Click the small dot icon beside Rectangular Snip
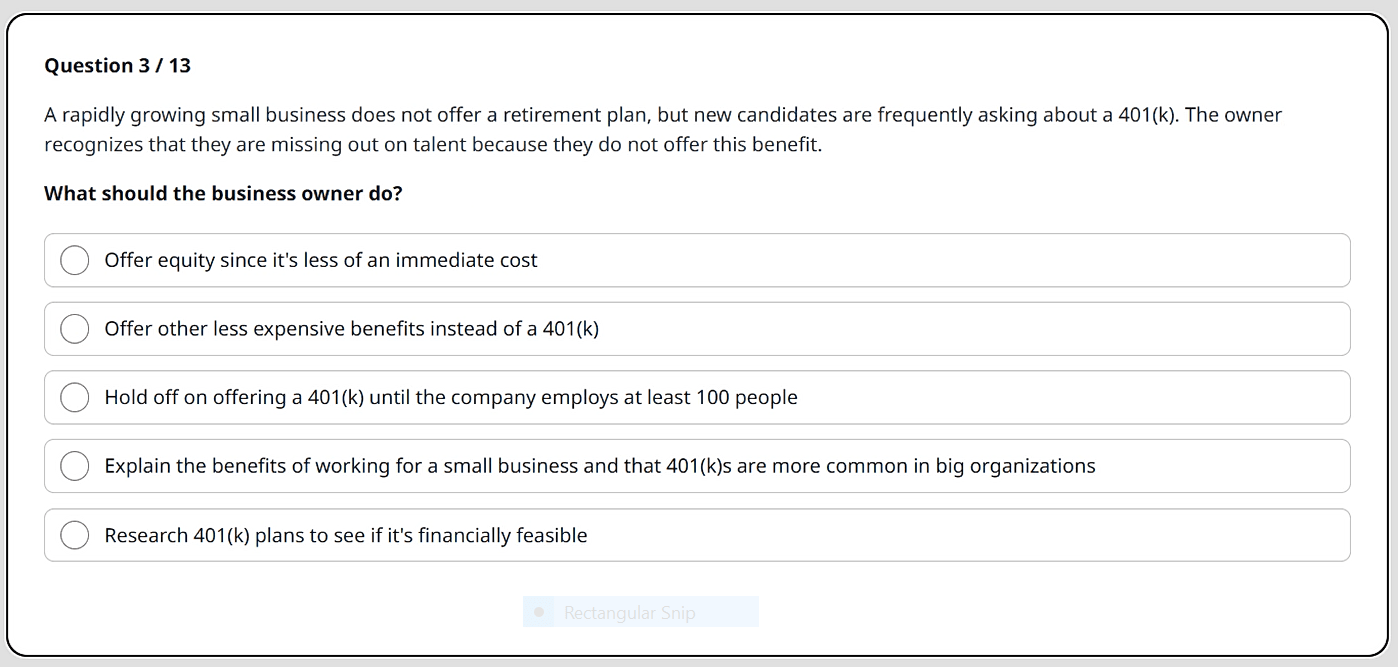The image size is (1398, 667). (539, 612)
